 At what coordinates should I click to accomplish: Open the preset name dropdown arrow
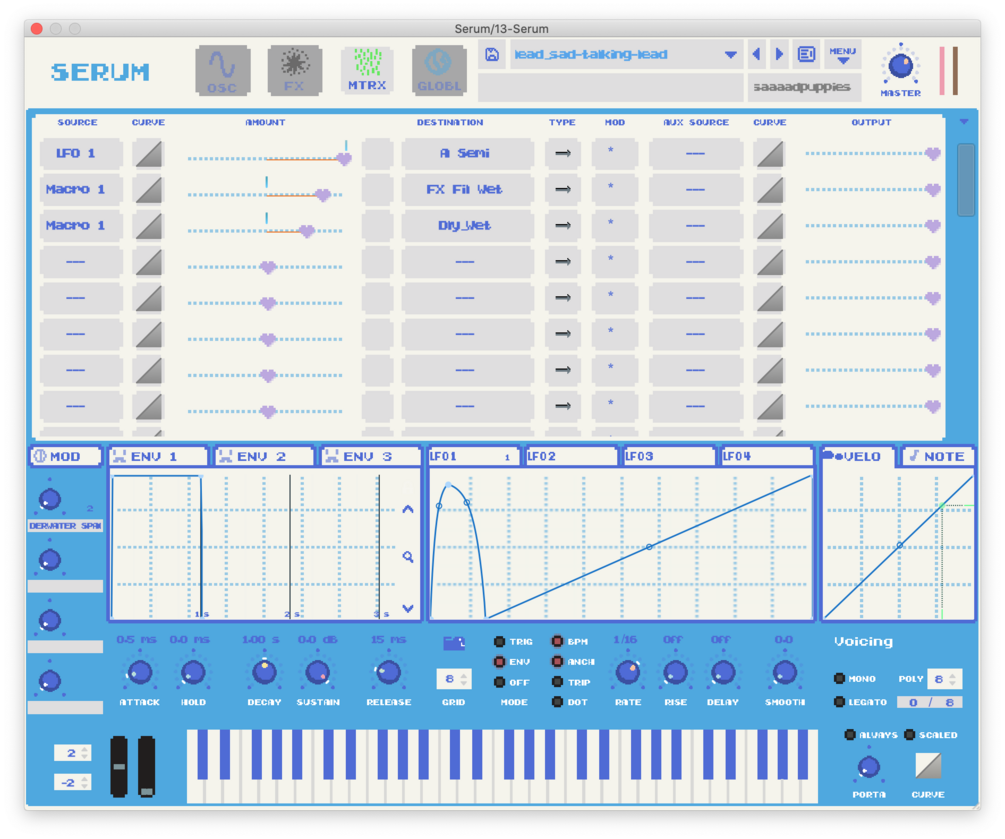730,55
